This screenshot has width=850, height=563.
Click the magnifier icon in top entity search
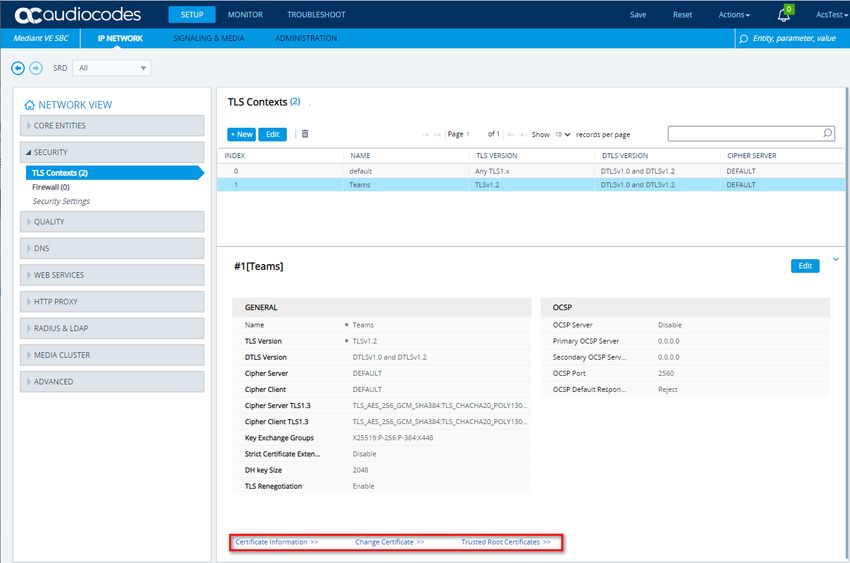point(744,38)
